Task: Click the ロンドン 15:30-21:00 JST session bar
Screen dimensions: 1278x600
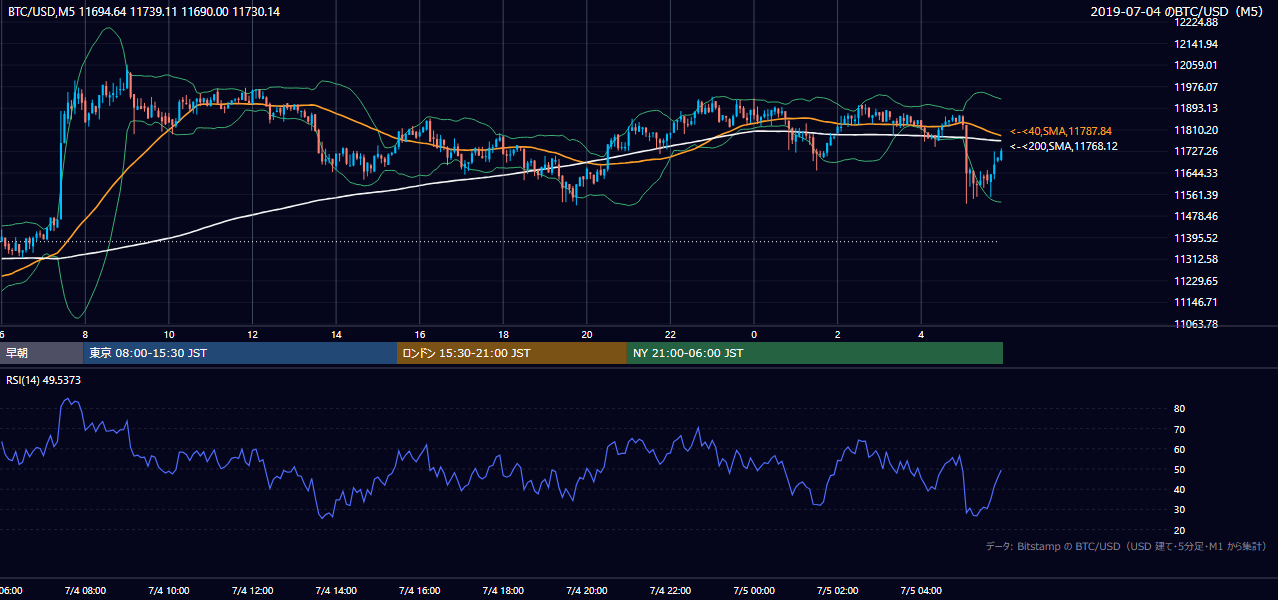Action: (512, 353)
